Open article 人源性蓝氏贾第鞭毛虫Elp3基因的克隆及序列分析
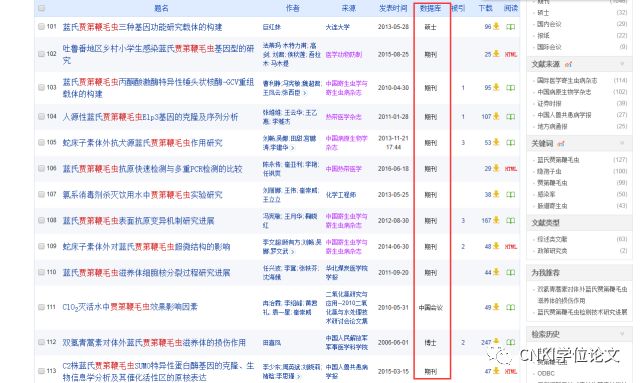Image resolution: width=640 pixels, height=383 pixels. tap(150, 117)
